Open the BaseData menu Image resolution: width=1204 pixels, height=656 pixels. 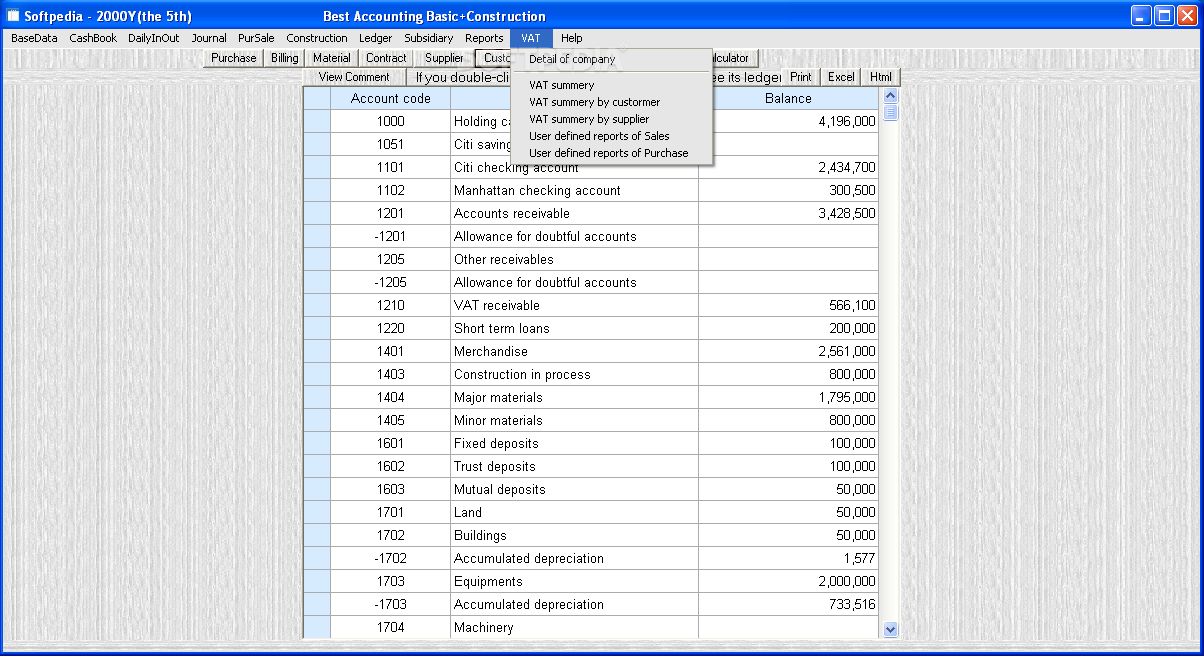click(x=34, y=38)
